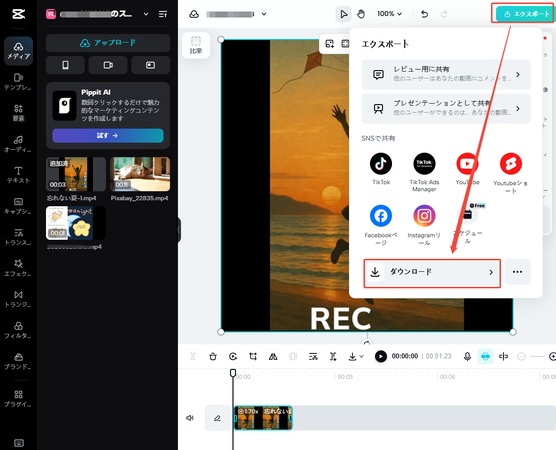Click the アップロード upload button
Viewport: 556px width, 450px height.
108,43
